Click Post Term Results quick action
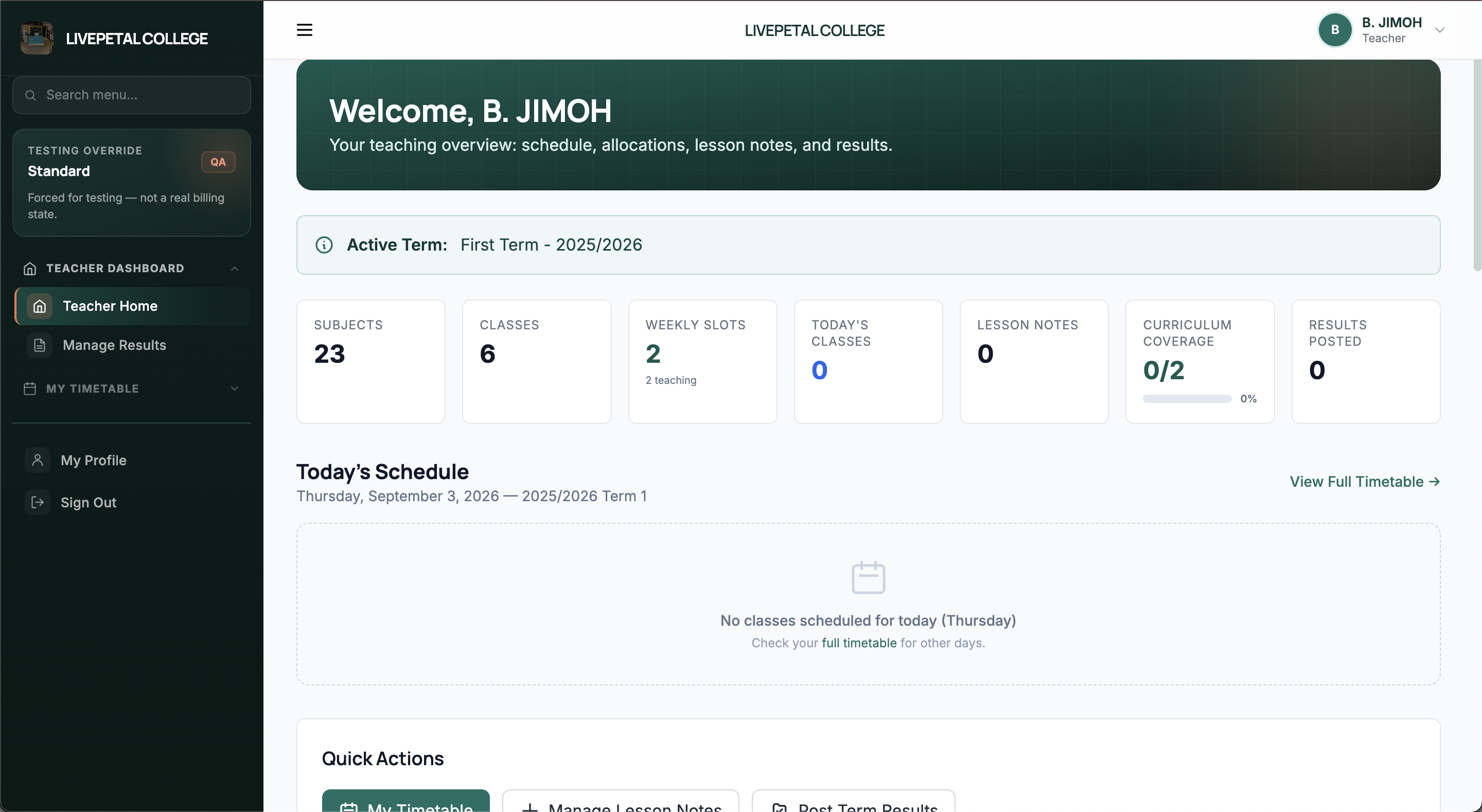 853,801
